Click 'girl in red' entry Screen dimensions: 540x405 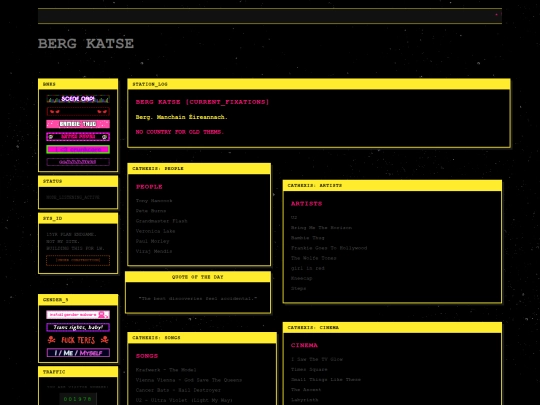click(x=308, y=268)
